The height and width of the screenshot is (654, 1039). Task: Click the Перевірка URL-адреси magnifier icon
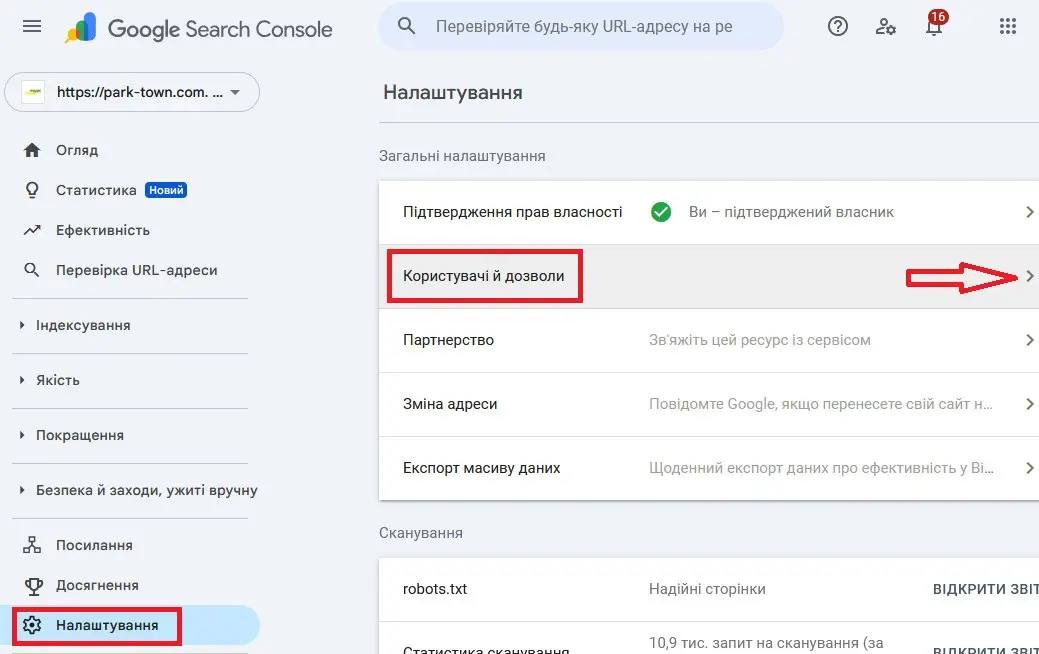click(31, 269)
